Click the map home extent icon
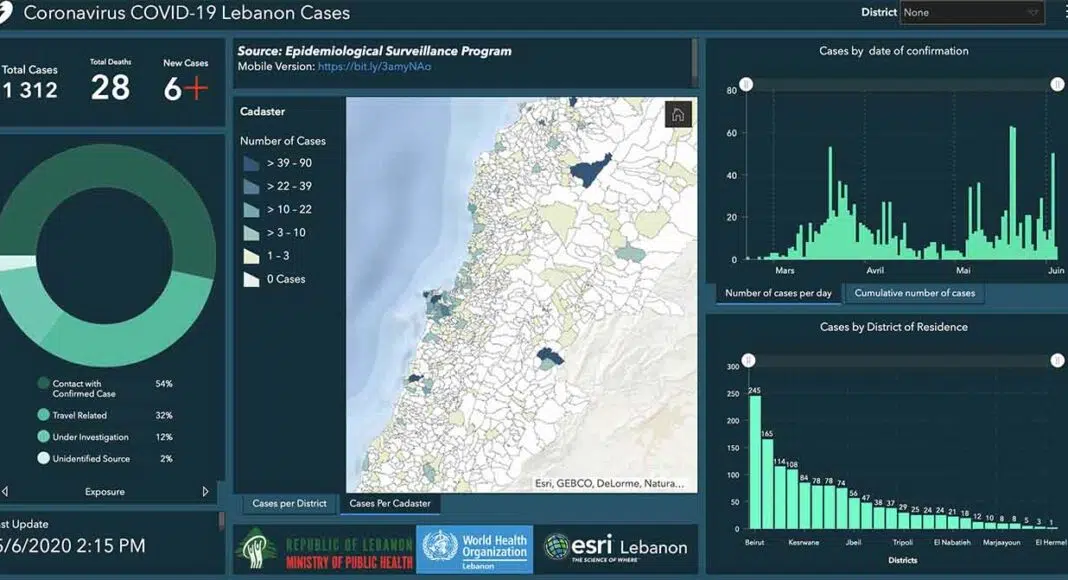1068x580 pixels. click(x=678, y=114)
